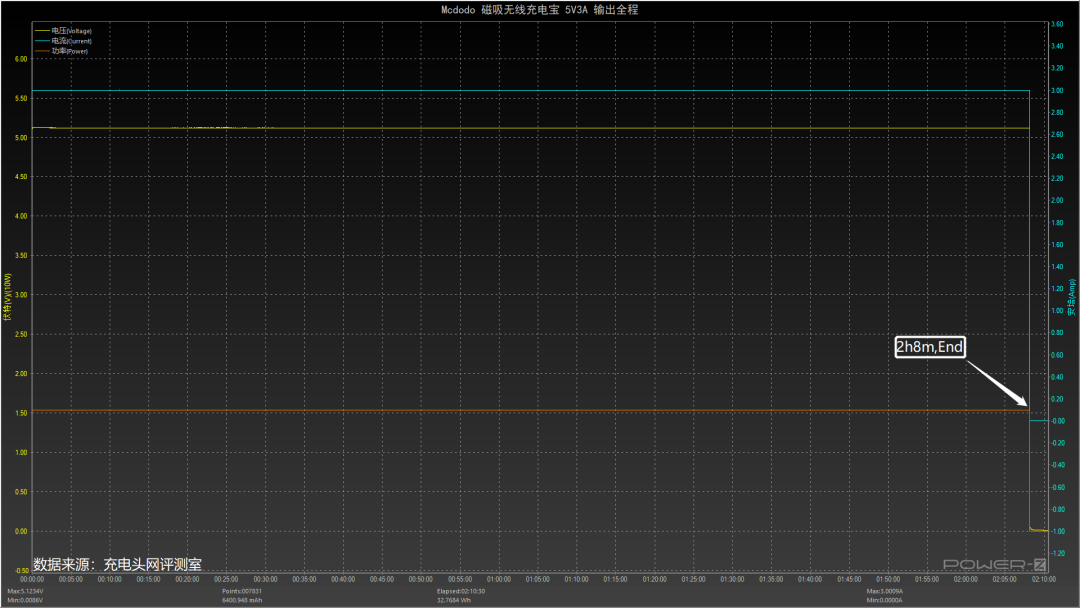
Task: Click the 3.00 label on current axis
Action: point(1057,90)
